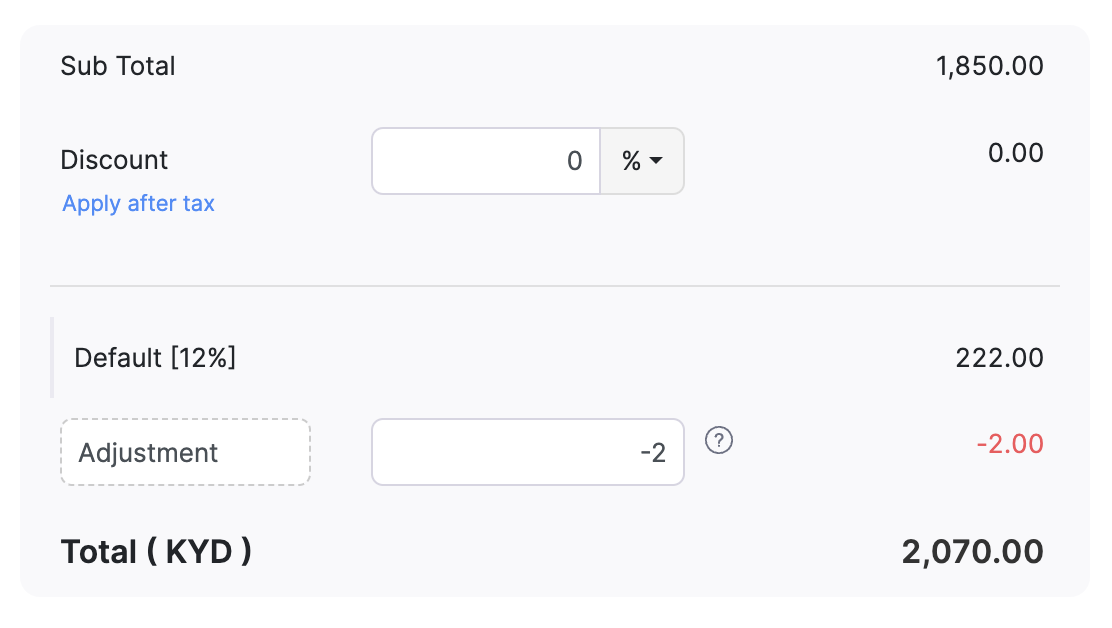Open the discount type percentage dropdown
This screenshot has height=628, width=1112.
point(641,160)
